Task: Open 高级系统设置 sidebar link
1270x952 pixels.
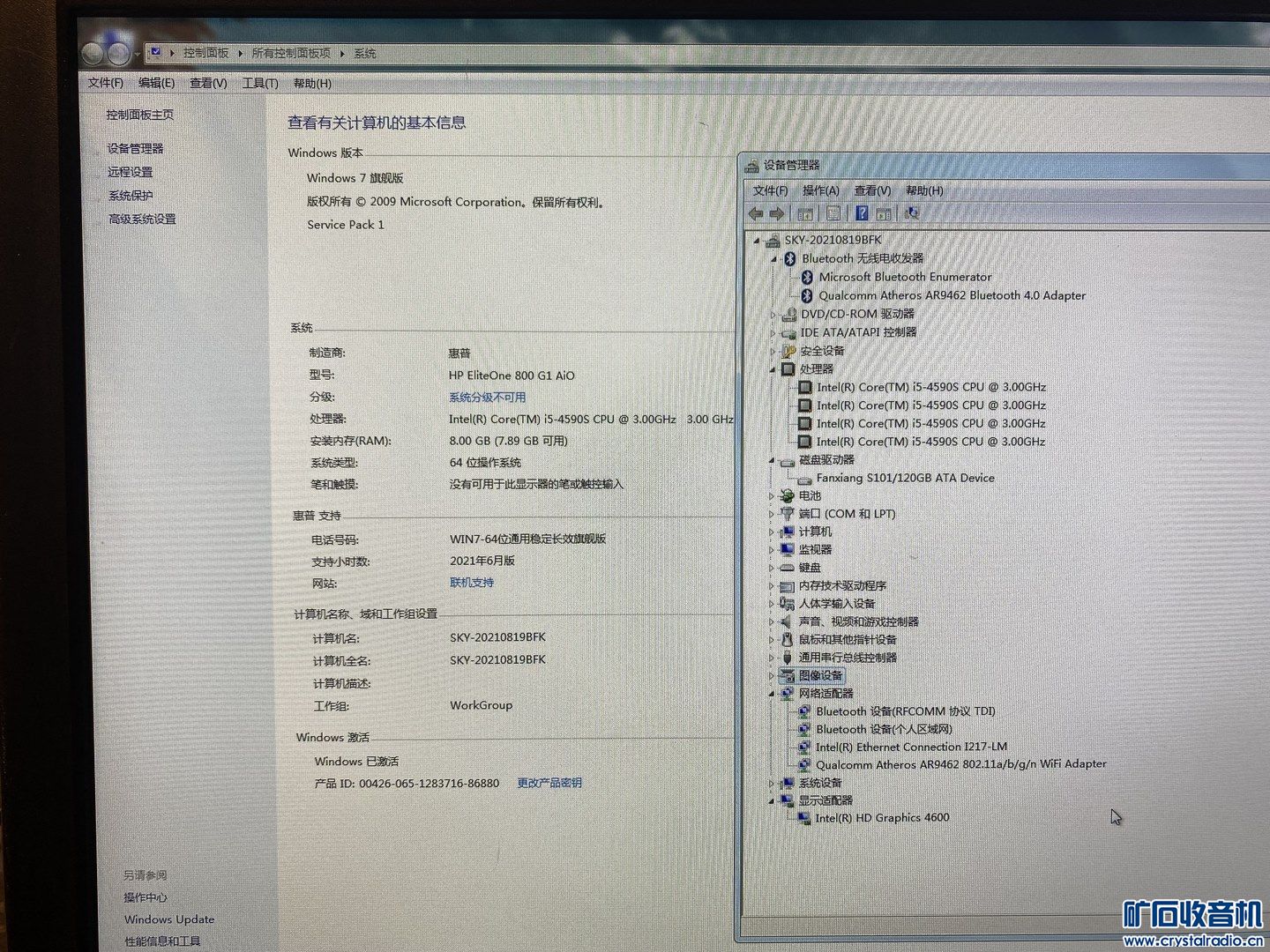Action: (x=142, y=219)
